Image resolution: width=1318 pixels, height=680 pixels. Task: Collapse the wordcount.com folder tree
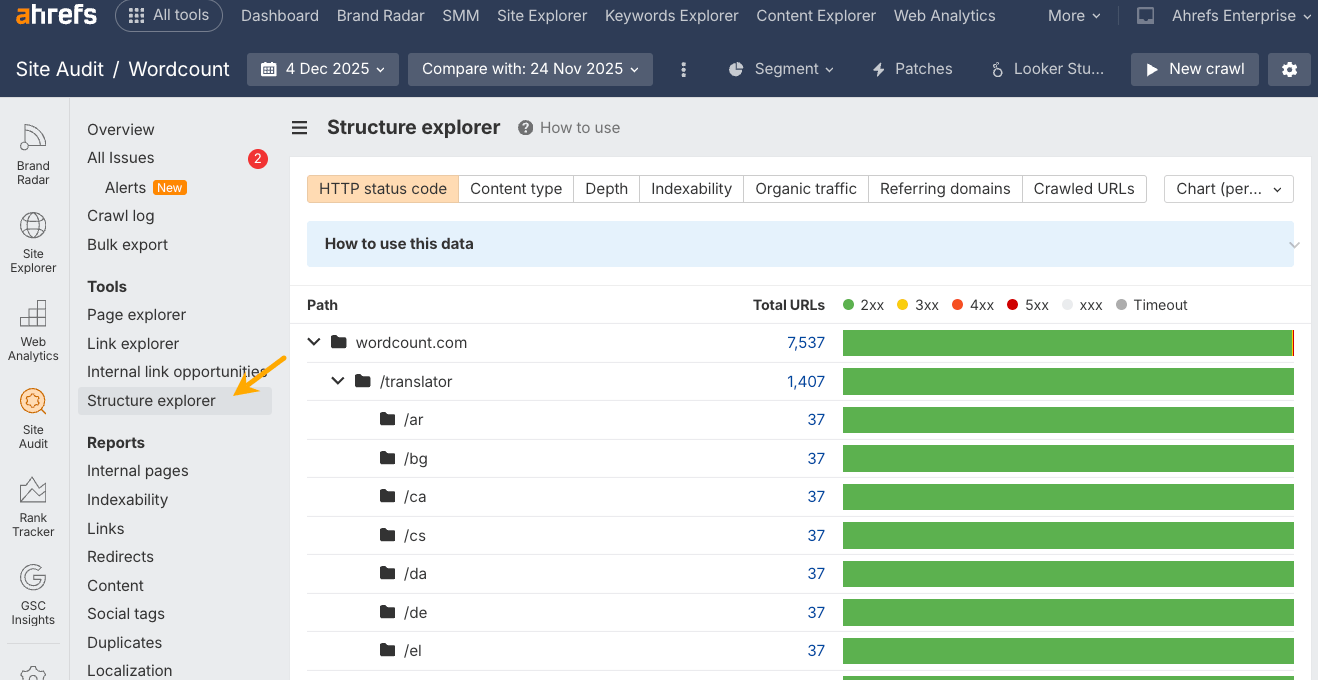(314, 342)
